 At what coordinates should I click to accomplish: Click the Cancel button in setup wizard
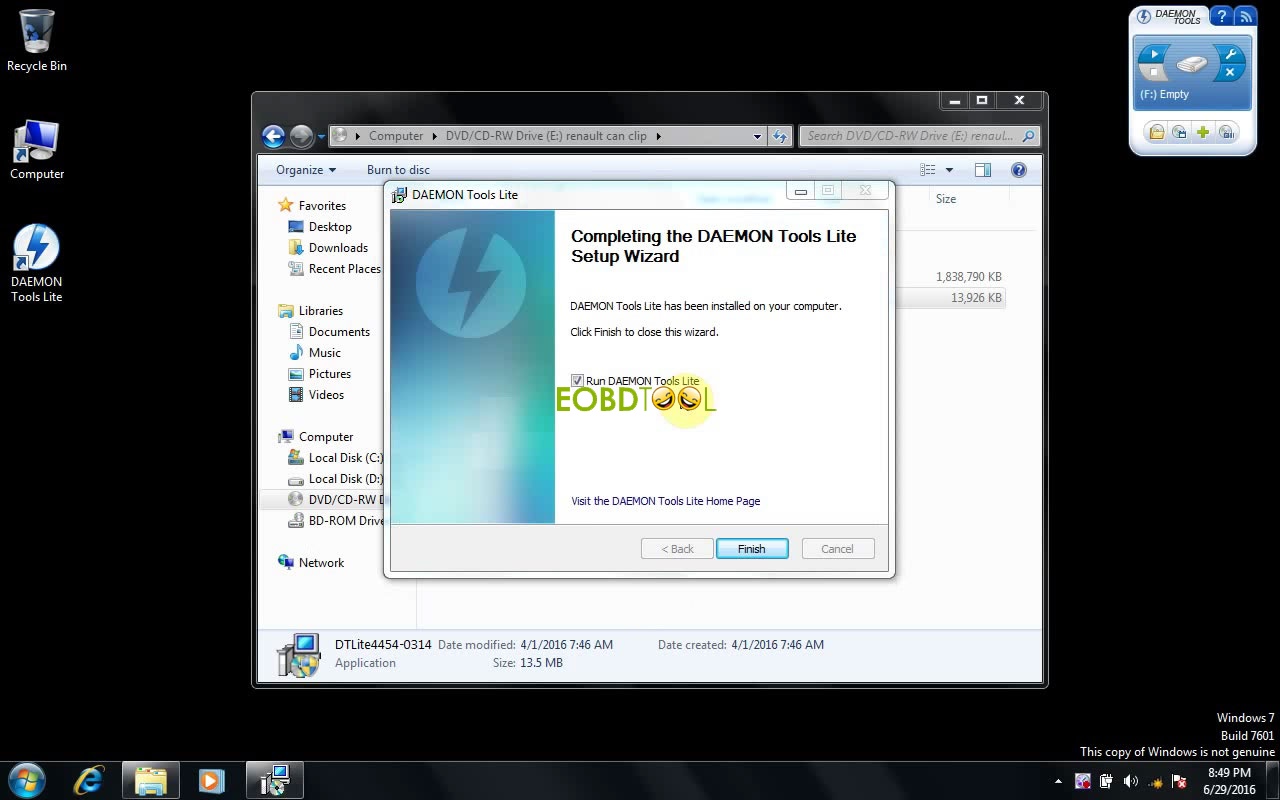(838, 549)
